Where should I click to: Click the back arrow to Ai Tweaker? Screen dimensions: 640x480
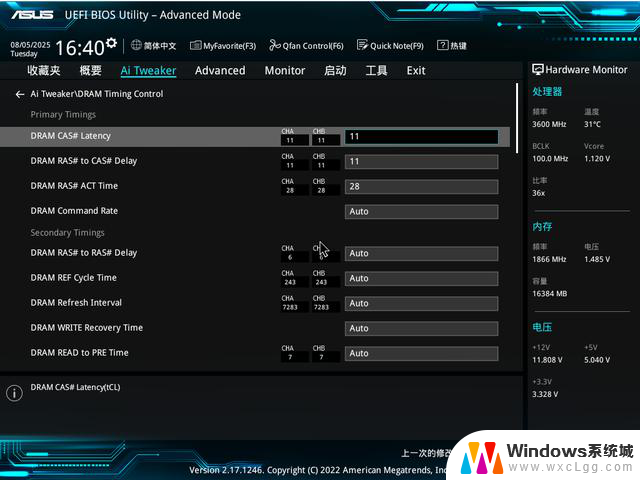pos(20,94)
